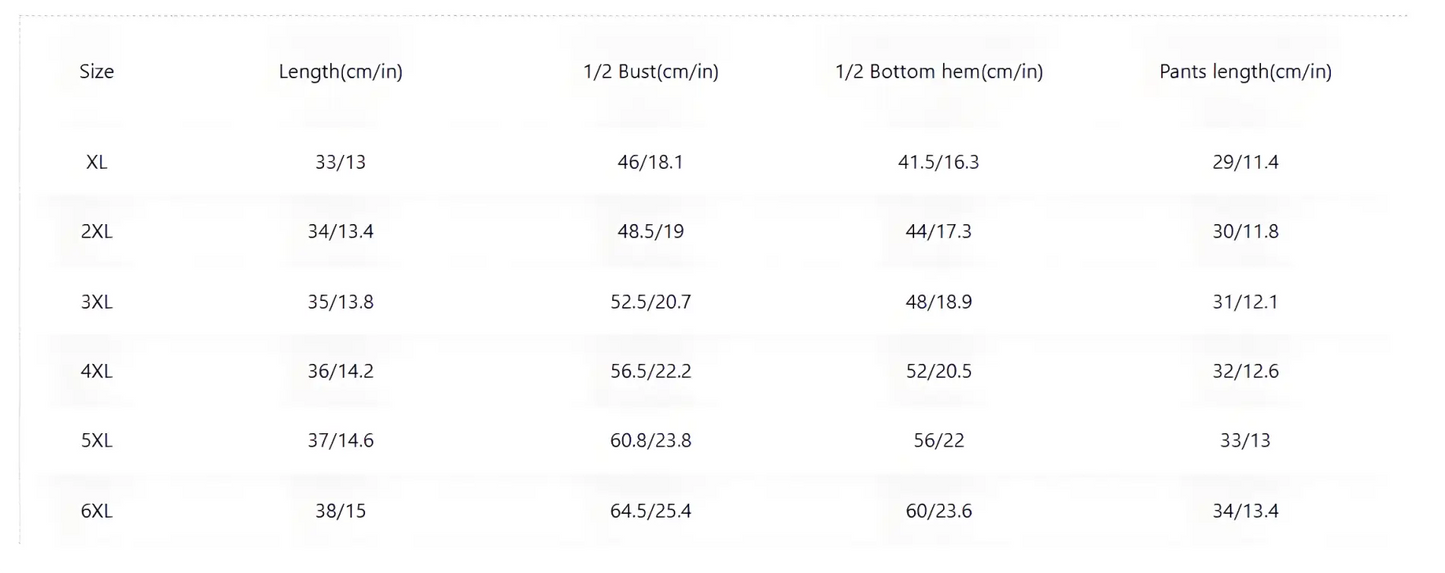Select the 4XL size row label
Screen dimensions: 1445x573
97,372
